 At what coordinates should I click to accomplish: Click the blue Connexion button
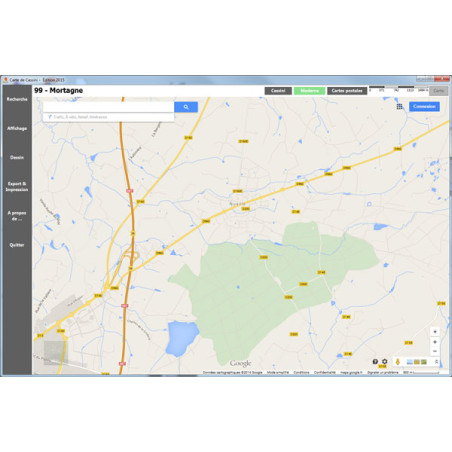pyautogui.click(x=424, y=107)
